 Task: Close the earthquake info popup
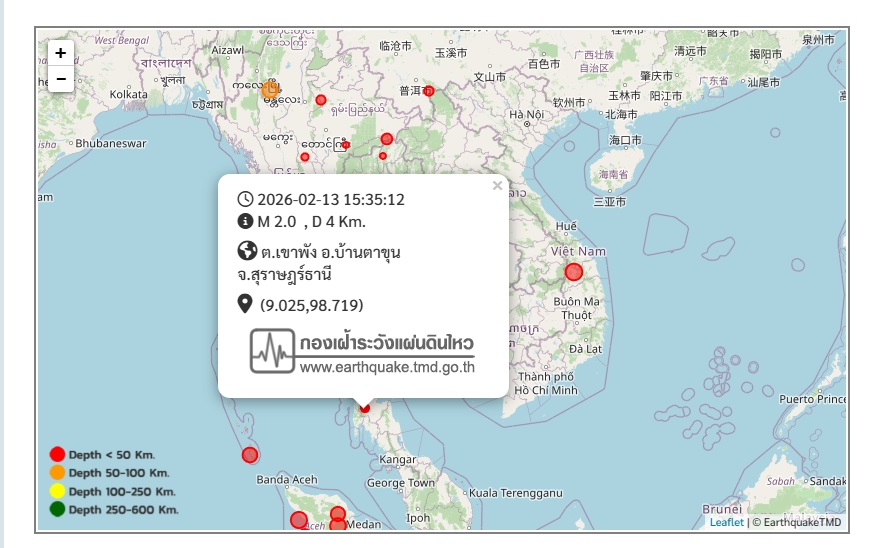pos(497,185)
